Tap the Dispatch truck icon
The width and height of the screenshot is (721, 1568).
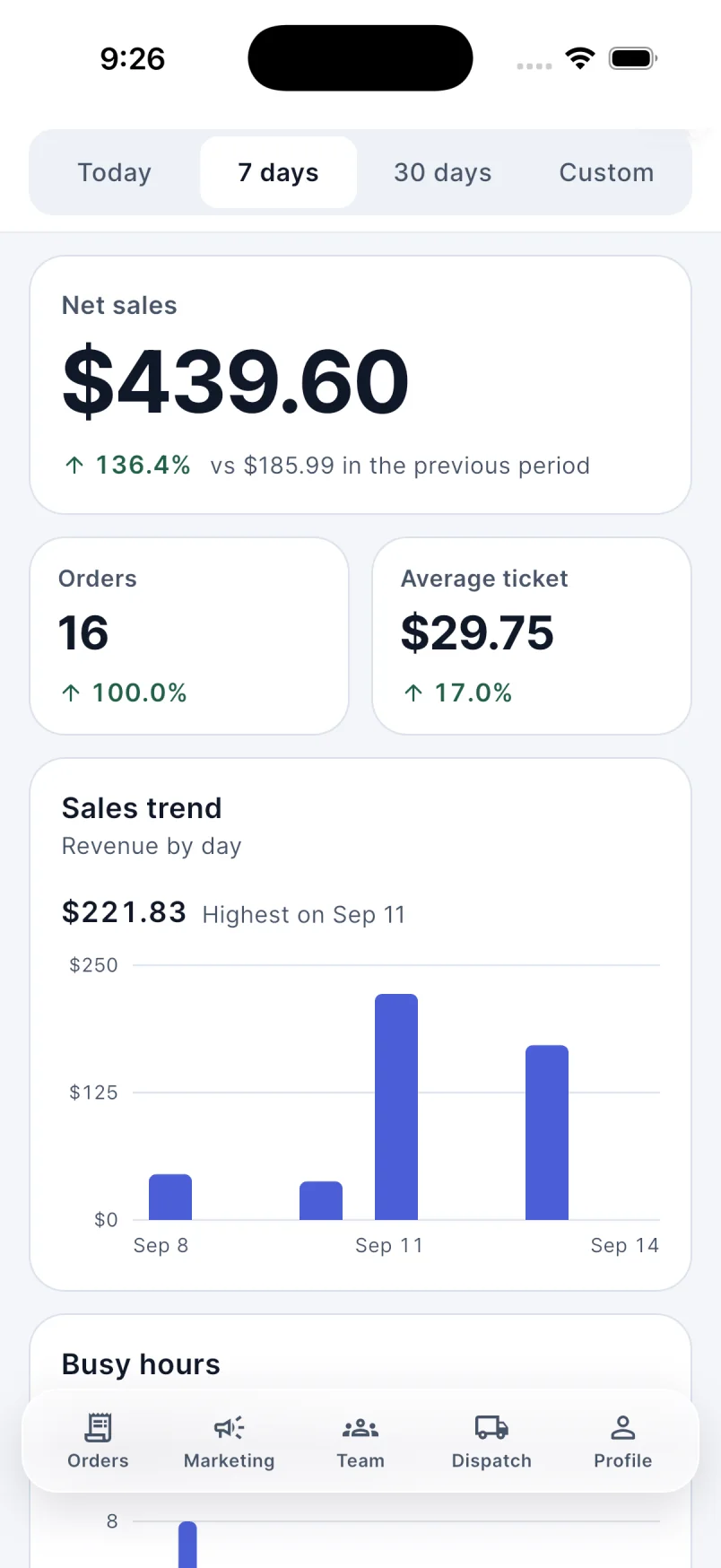[491, 1427]
